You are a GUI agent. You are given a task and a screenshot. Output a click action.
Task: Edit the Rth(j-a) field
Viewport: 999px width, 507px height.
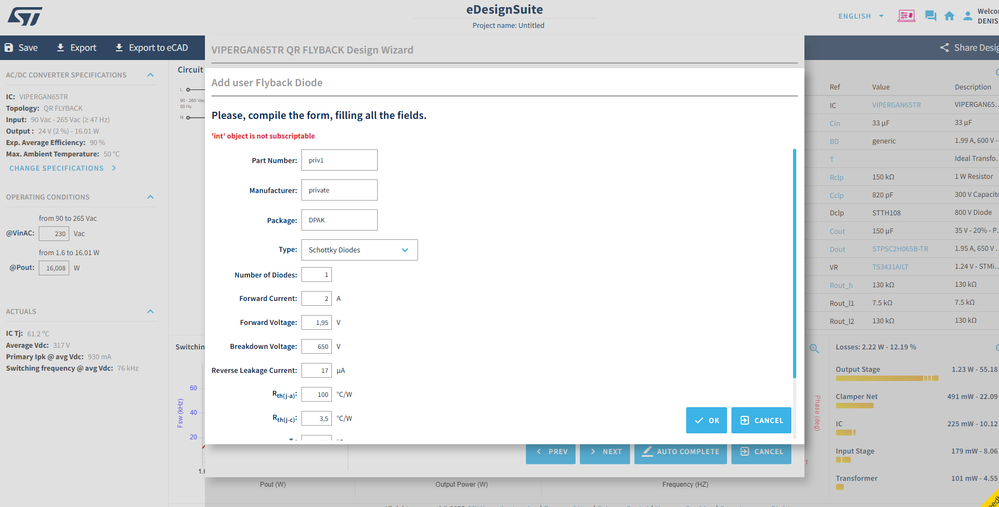tap(316, 395)
